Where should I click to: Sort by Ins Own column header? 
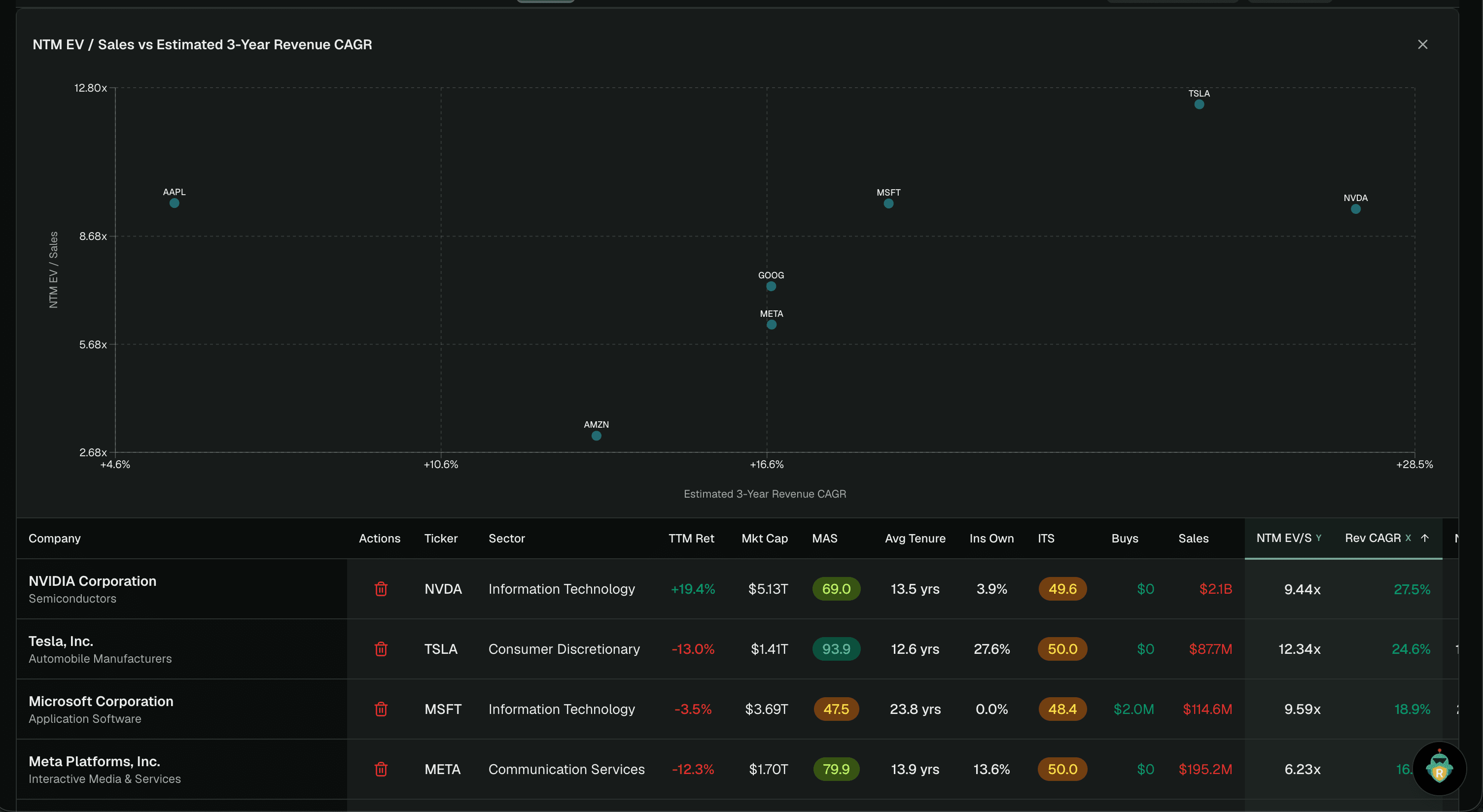(x=991, y=538)
